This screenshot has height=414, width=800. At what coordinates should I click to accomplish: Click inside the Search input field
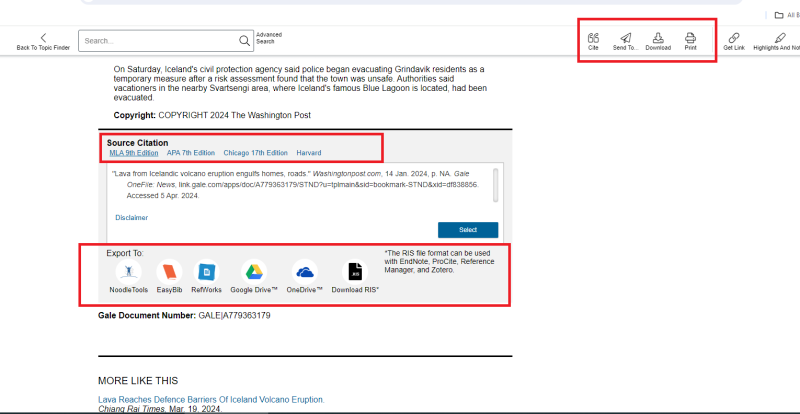tap(158, 41)
